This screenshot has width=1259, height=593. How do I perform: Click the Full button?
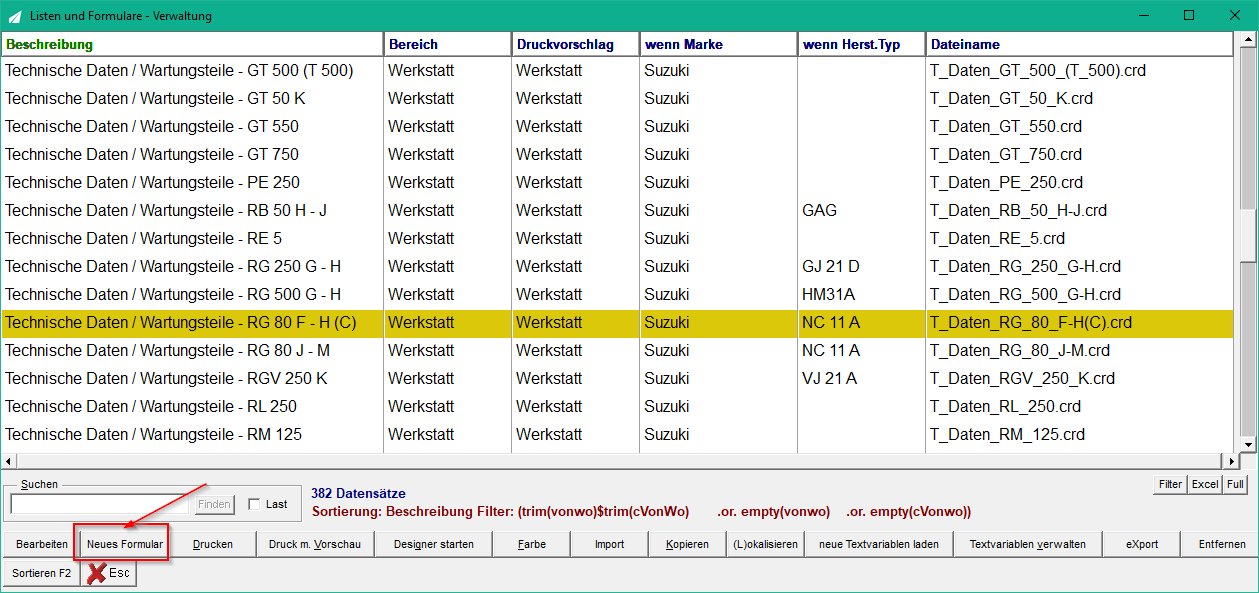pyautogui.click(x=1235, y=484)
